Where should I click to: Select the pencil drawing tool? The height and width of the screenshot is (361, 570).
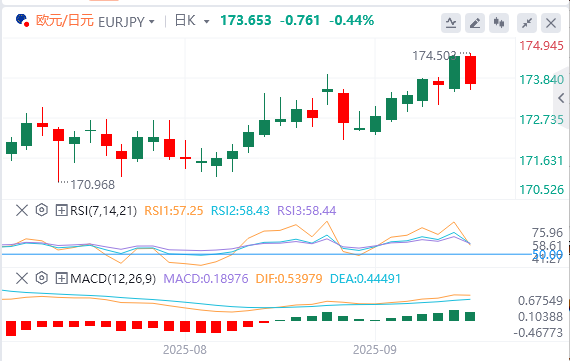(x=475, y=23)
